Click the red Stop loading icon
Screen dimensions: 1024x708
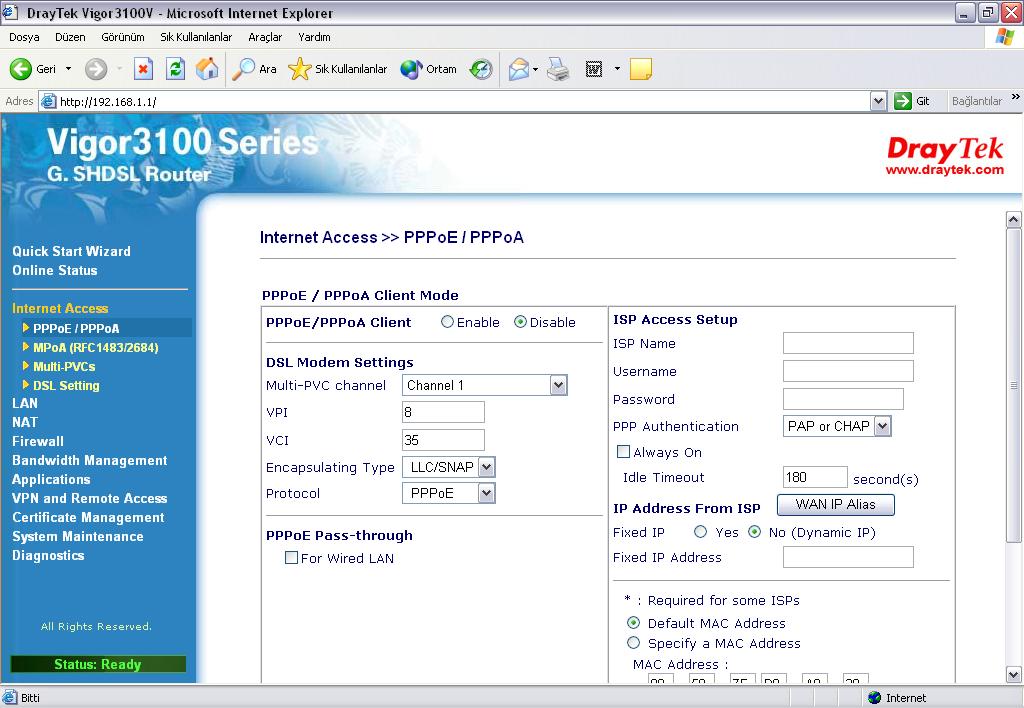[143, 69]
